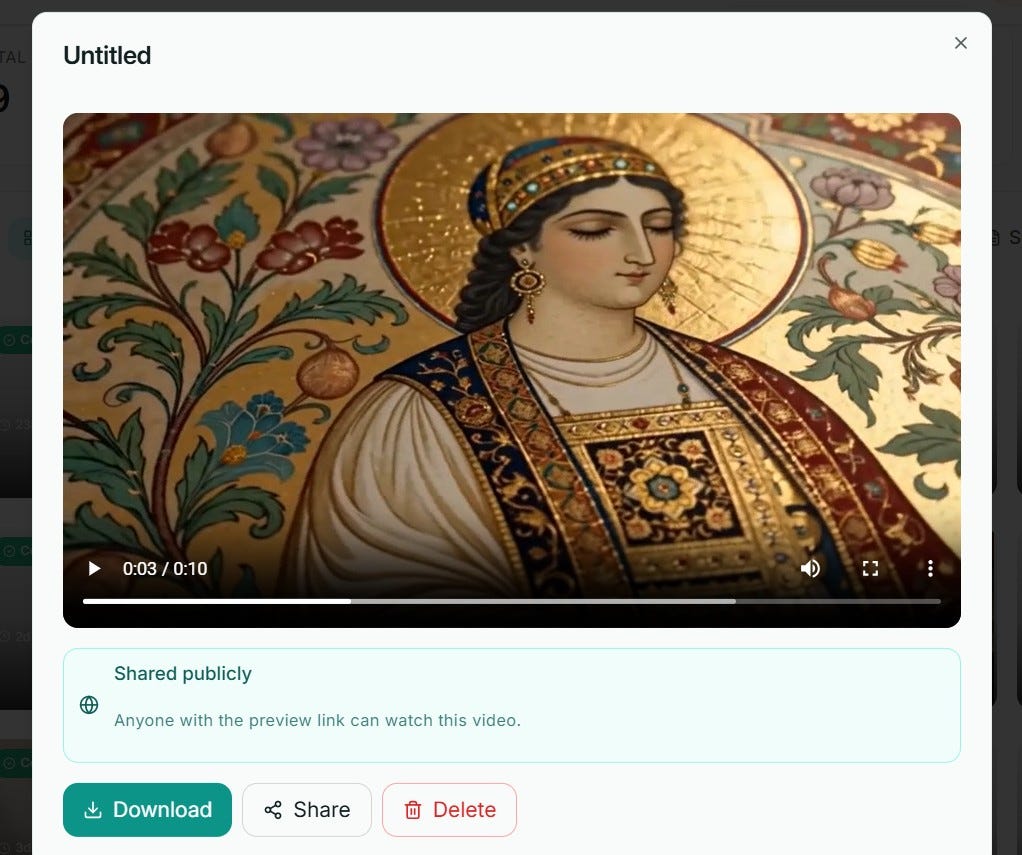Open video more options menu

(x=930, y=569)
